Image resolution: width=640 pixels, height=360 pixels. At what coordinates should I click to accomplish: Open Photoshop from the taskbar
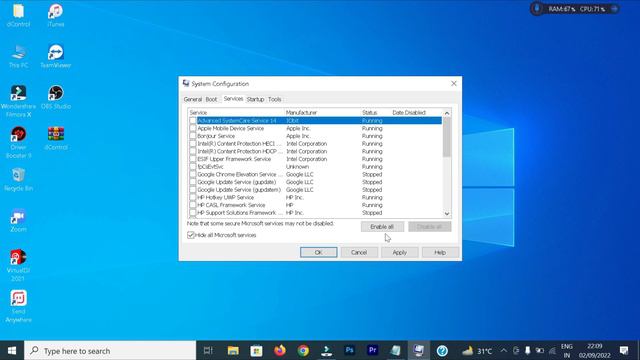point(349,351)
